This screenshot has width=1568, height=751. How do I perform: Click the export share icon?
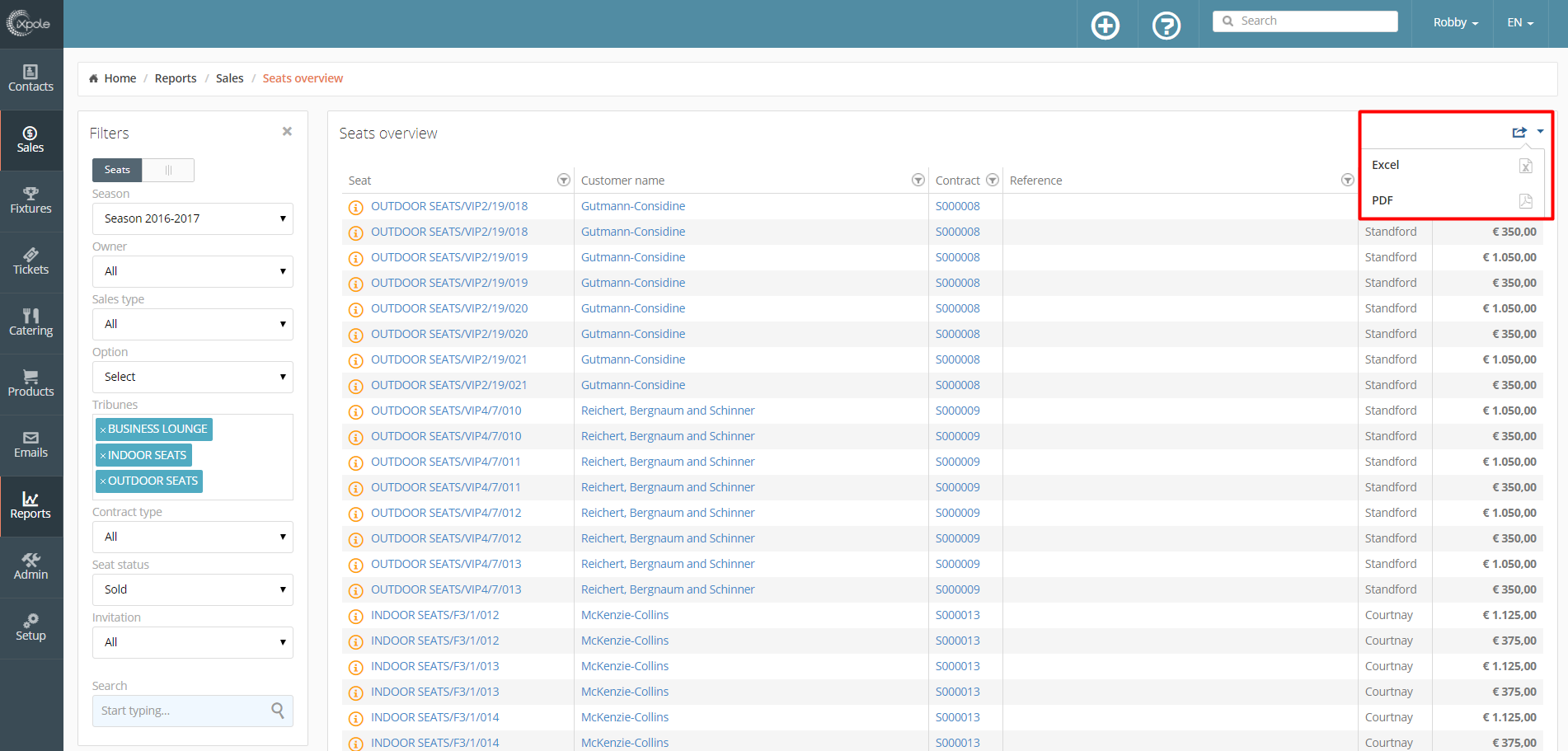[x=1519, y=132]
